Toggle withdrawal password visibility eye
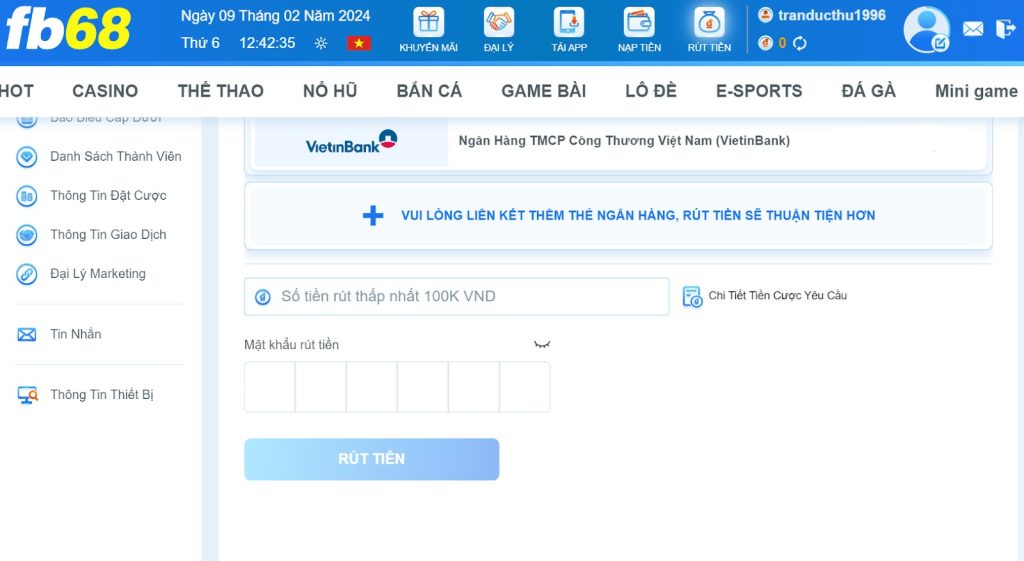This screenshot has width=1024, height=561. [542, 344]
